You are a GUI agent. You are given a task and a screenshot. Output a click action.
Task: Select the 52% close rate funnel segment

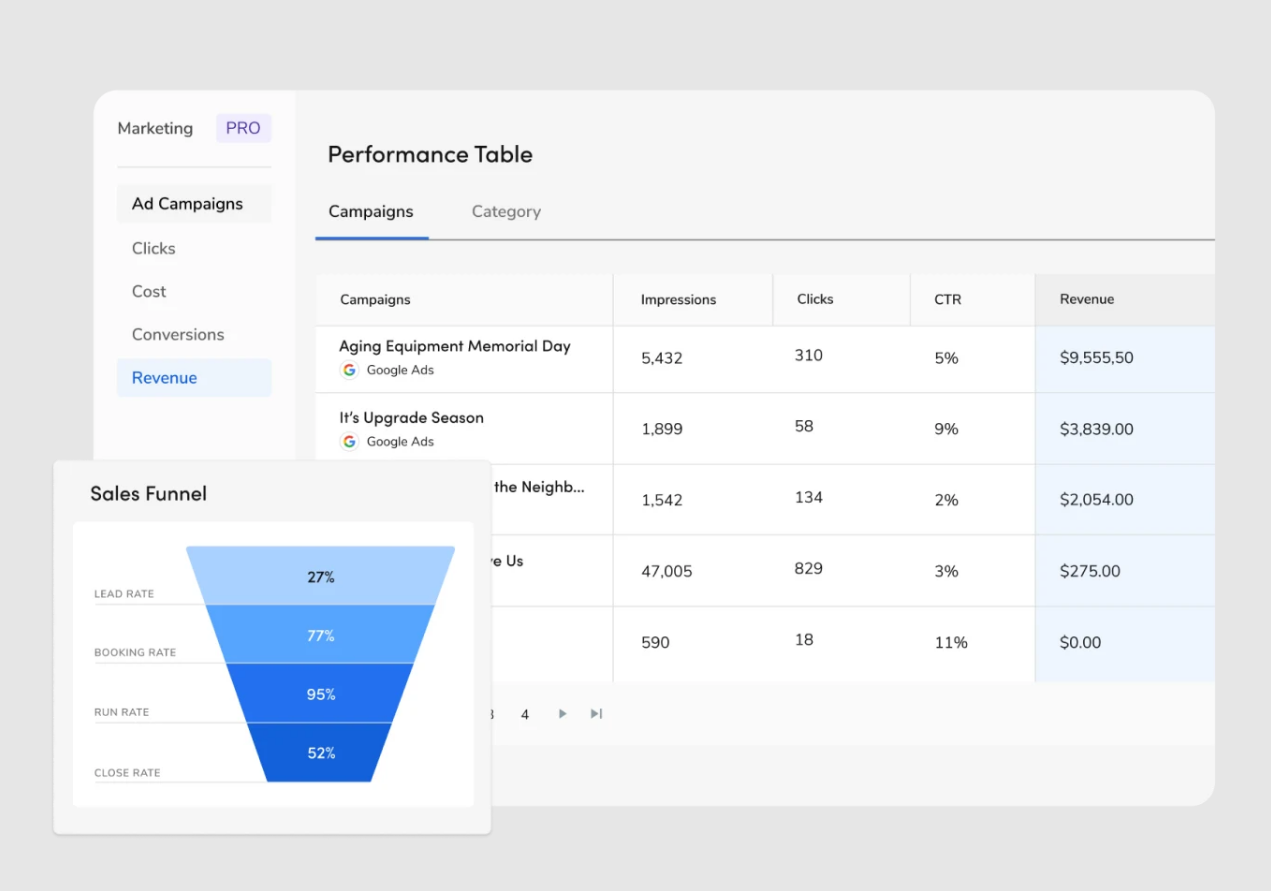321,753
